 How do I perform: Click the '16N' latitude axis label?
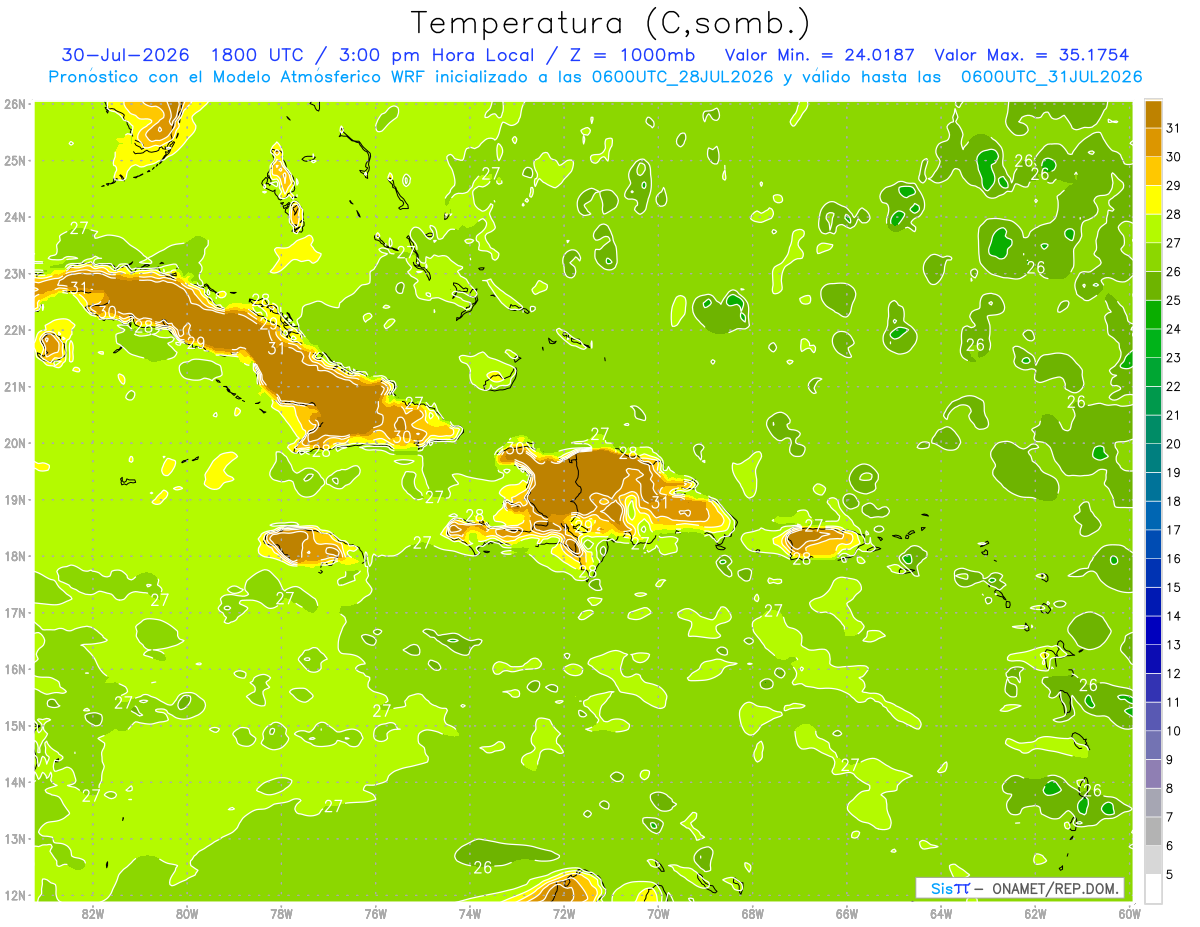(x=15, y=669)
